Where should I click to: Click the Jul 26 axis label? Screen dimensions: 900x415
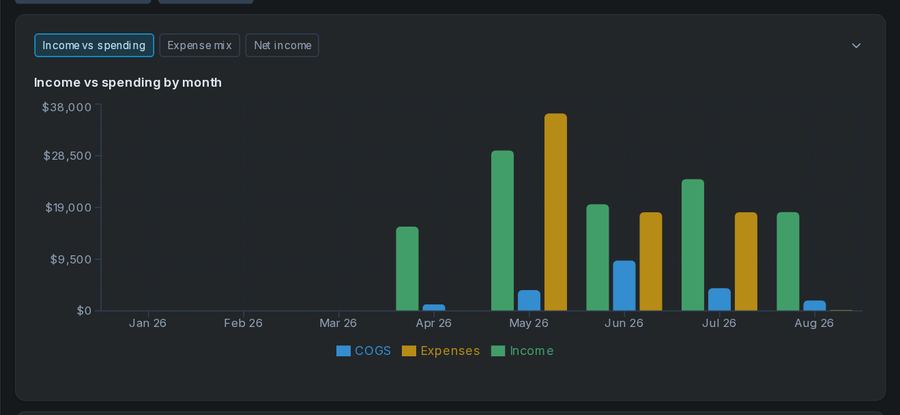[719, 323]
